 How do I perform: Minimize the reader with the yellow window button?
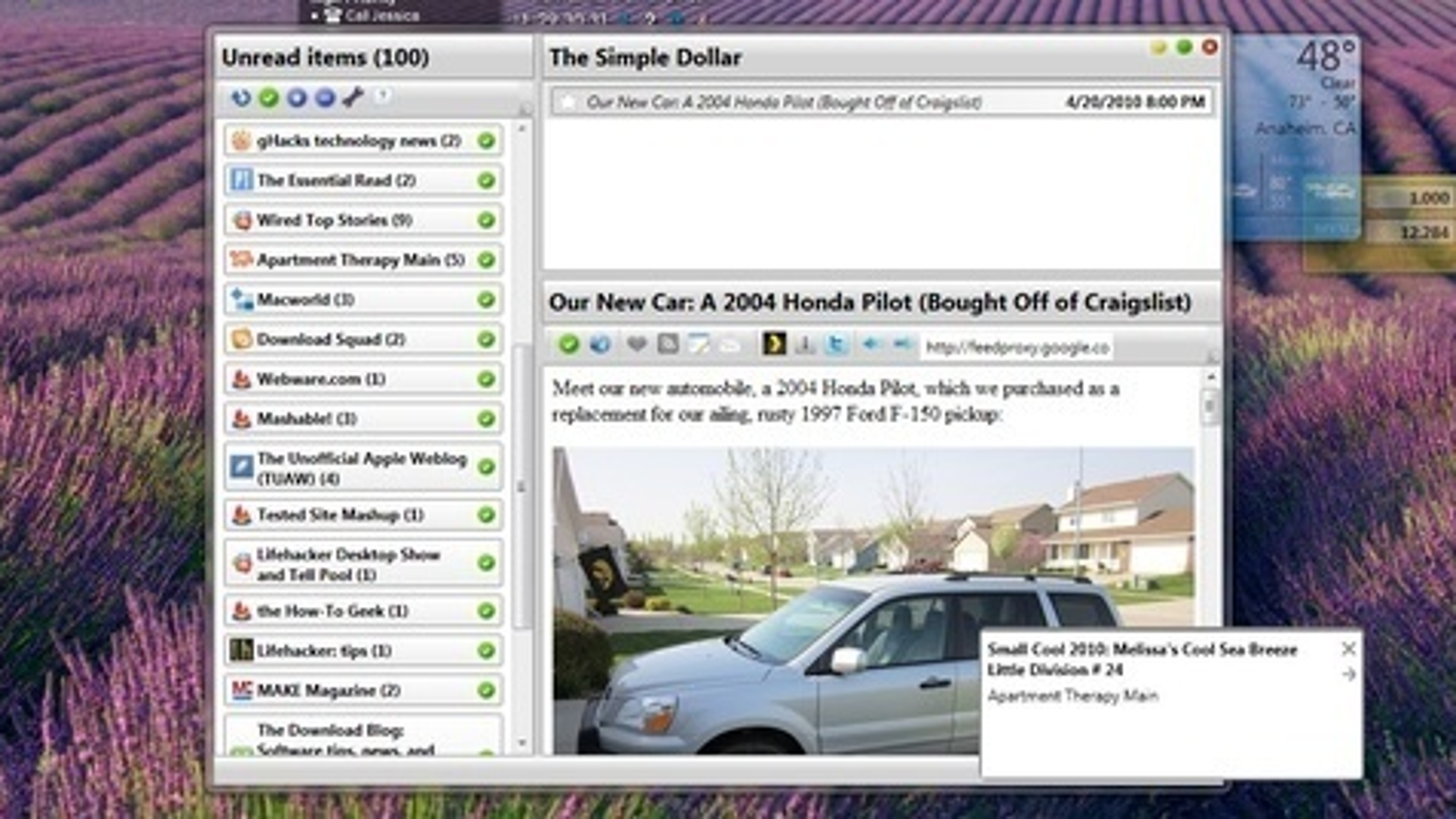pyautogui.click(x=1158, y=47)
